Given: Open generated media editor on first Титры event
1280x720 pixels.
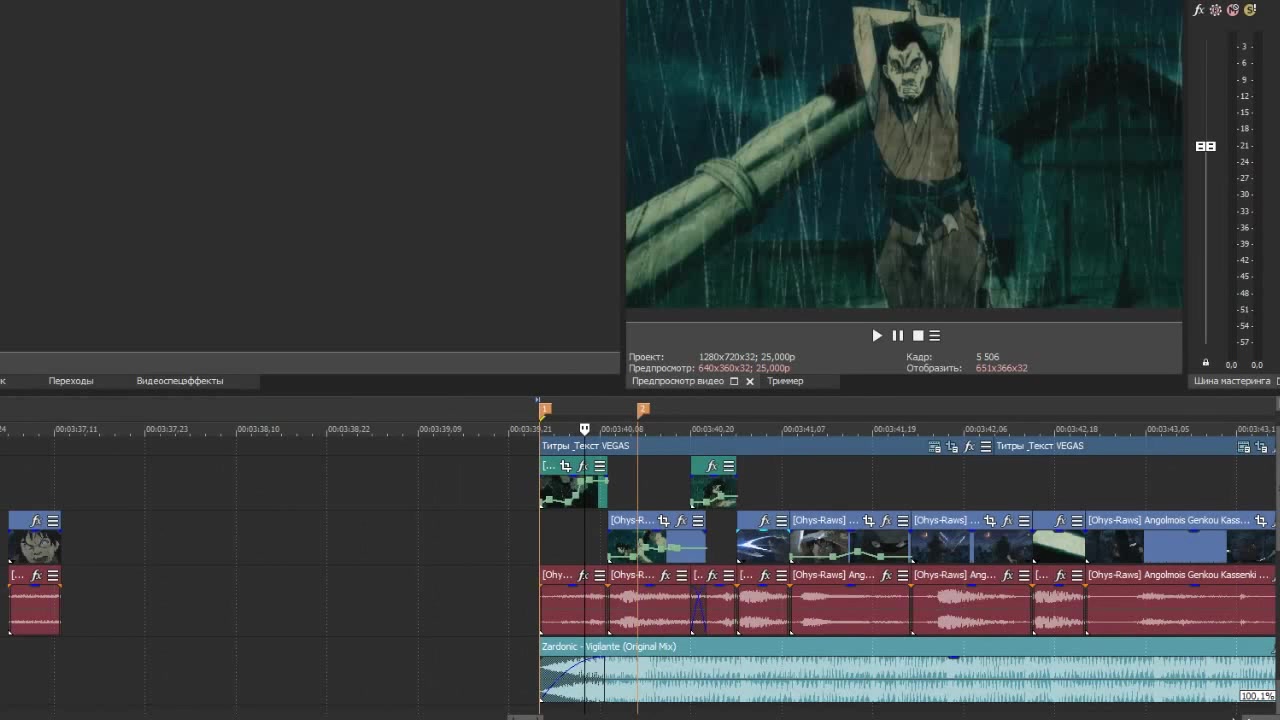Looking at the screenshot, I should point(935,447).
